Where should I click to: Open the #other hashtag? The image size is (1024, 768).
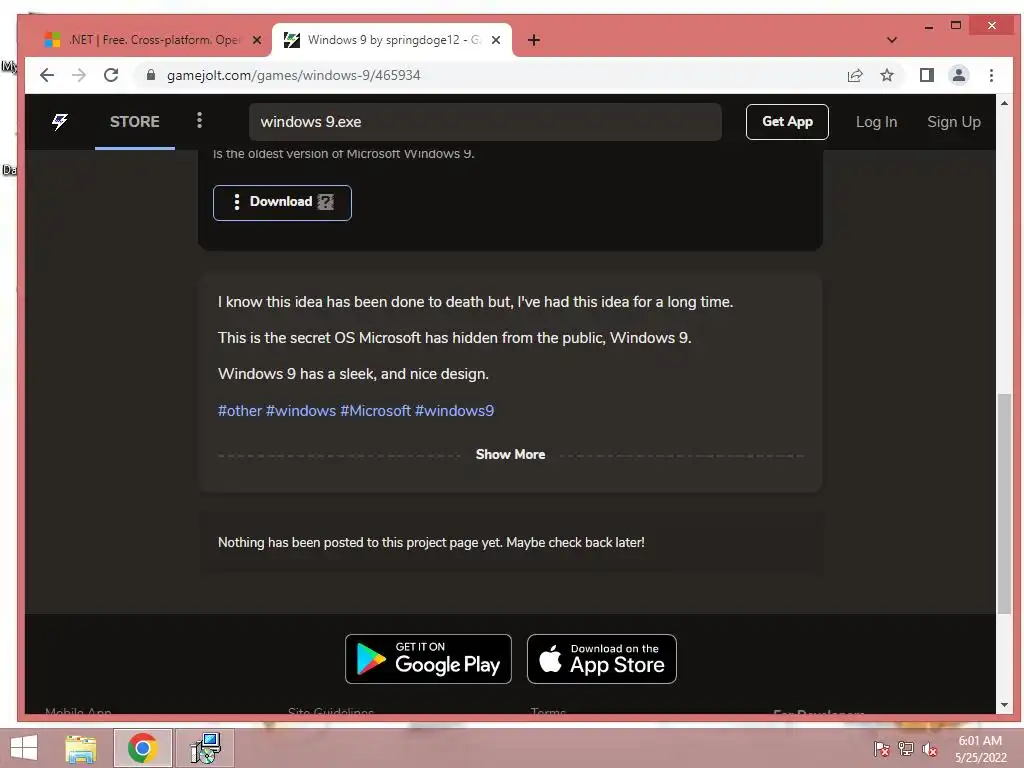239,411
